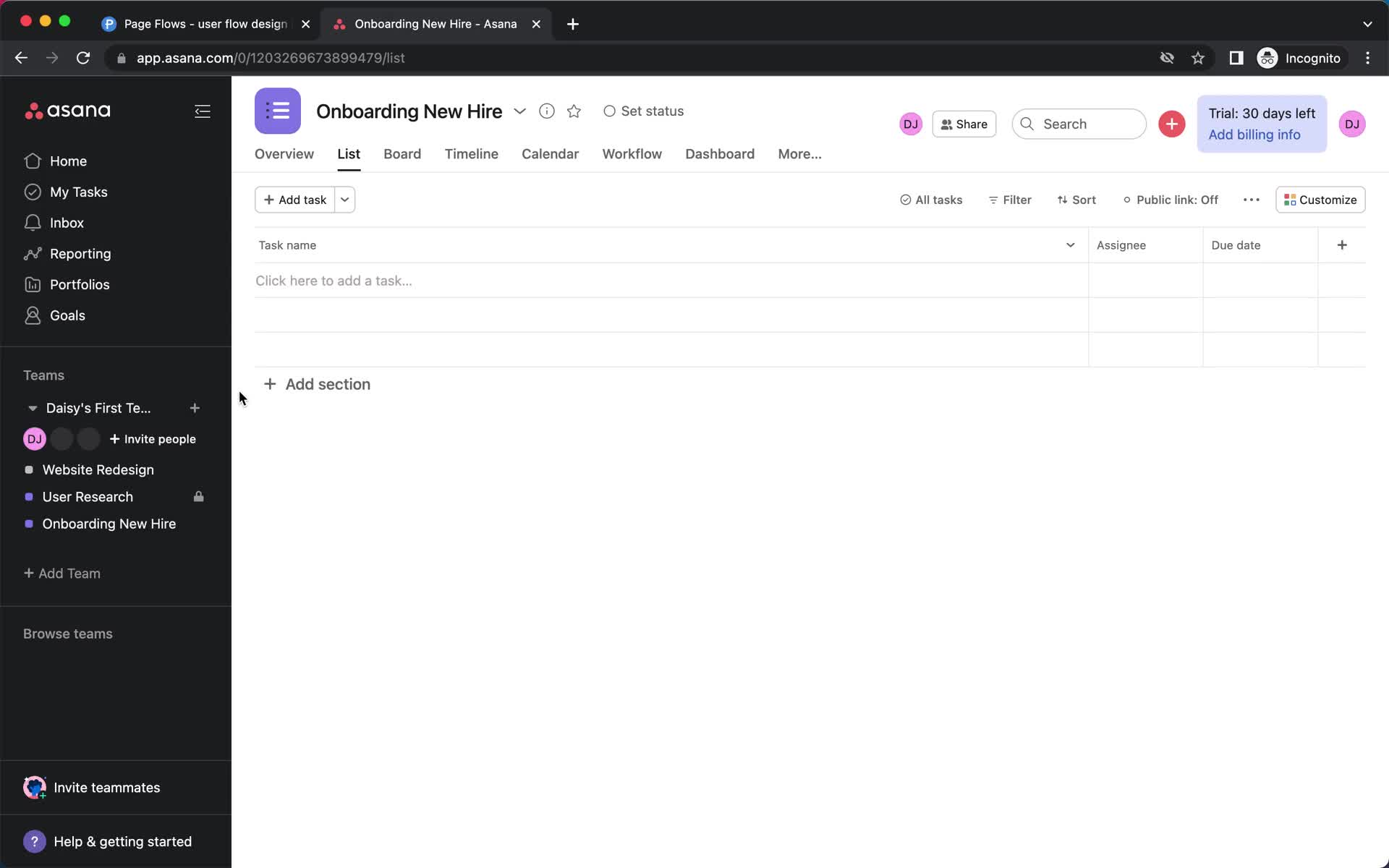The image size is (1389, 868).
Task: Click the task name input field
Action: point(667,280)
